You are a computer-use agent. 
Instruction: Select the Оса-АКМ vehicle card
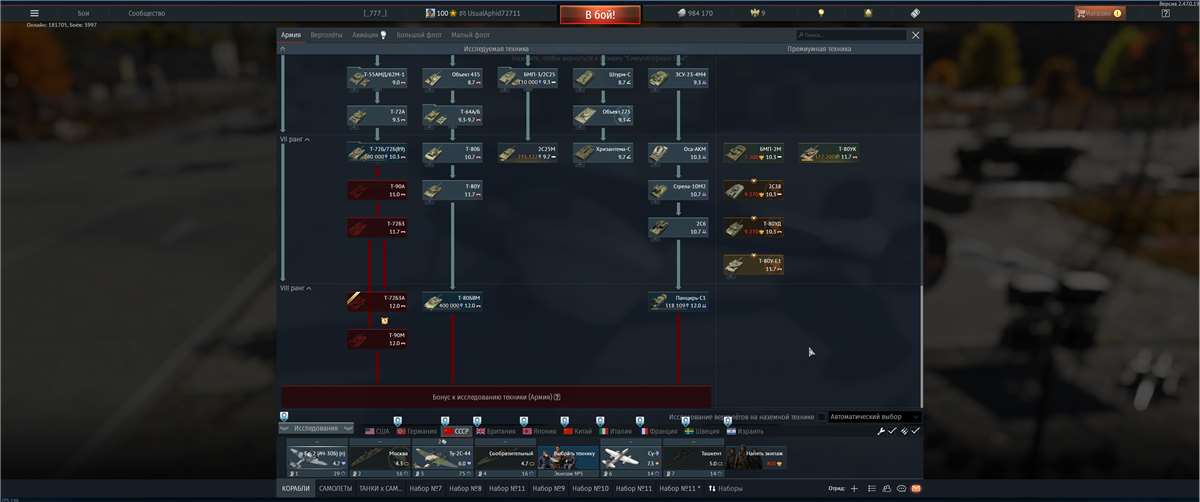coord(677,153)
